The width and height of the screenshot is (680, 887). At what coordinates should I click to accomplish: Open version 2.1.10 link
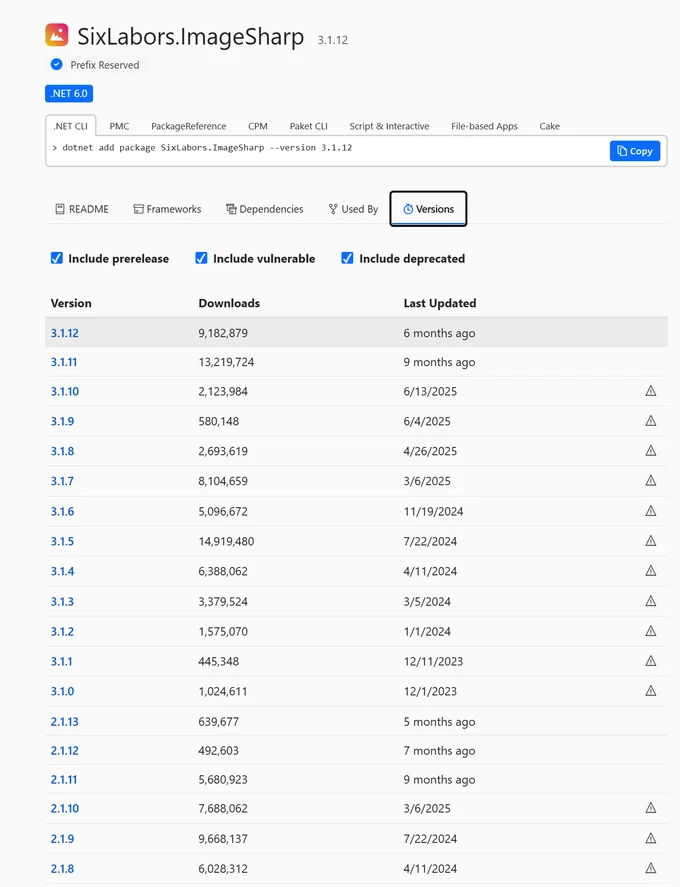(64, 808)
